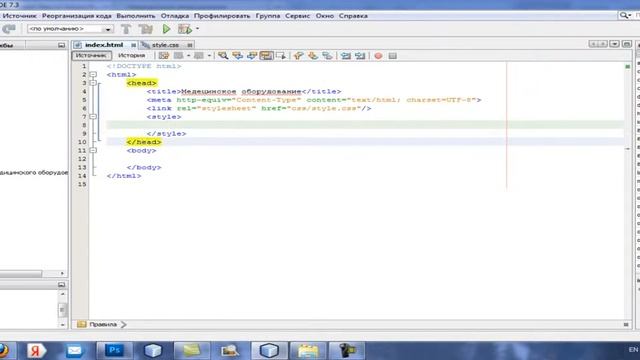The width and height of the screenshot is (640, 360).
Task: Click the Find Previous Occurrence icon
Action: (238, 56)
